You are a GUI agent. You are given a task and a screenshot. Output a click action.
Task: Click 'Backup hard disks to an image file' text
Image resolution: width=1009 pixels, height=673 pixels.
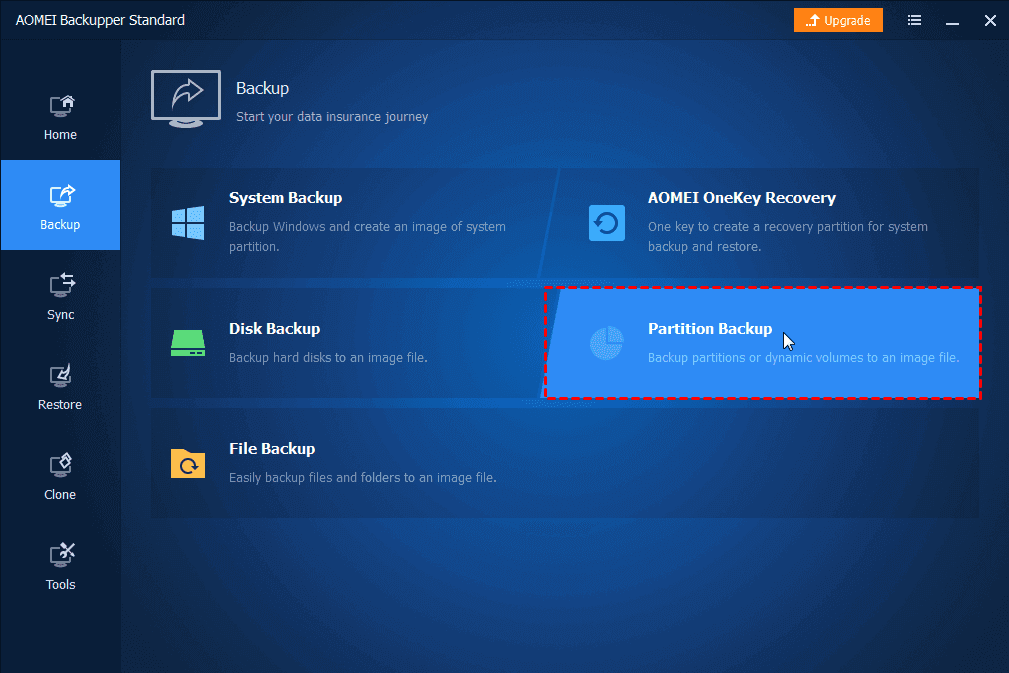(x=328, y=358)
